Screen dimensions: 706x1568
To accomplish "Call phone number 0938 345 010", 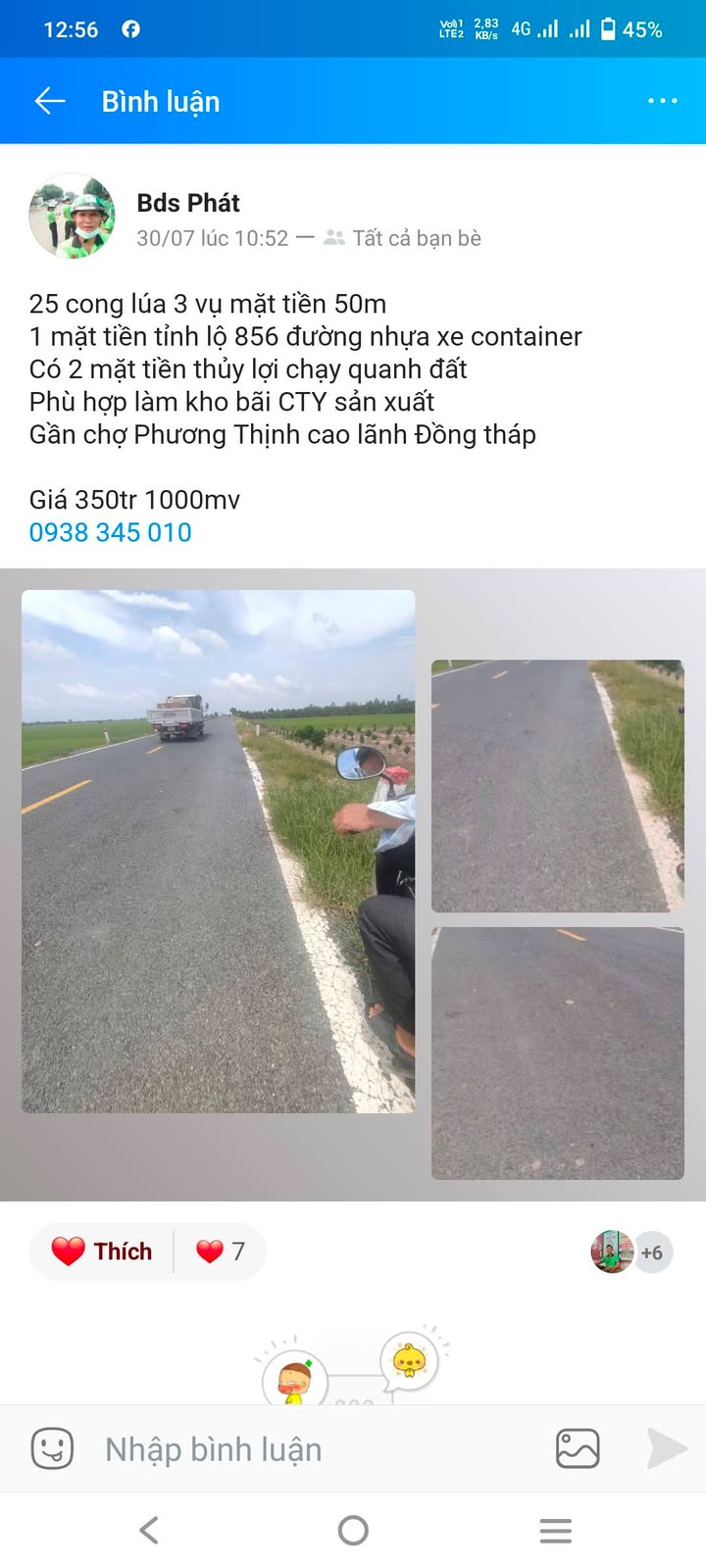I will (111, 532).
